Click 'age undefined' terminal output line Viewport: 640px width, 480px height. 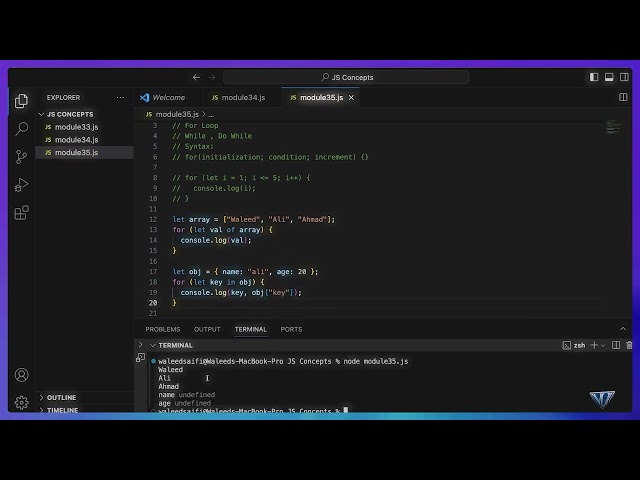(x=185, y=403)
